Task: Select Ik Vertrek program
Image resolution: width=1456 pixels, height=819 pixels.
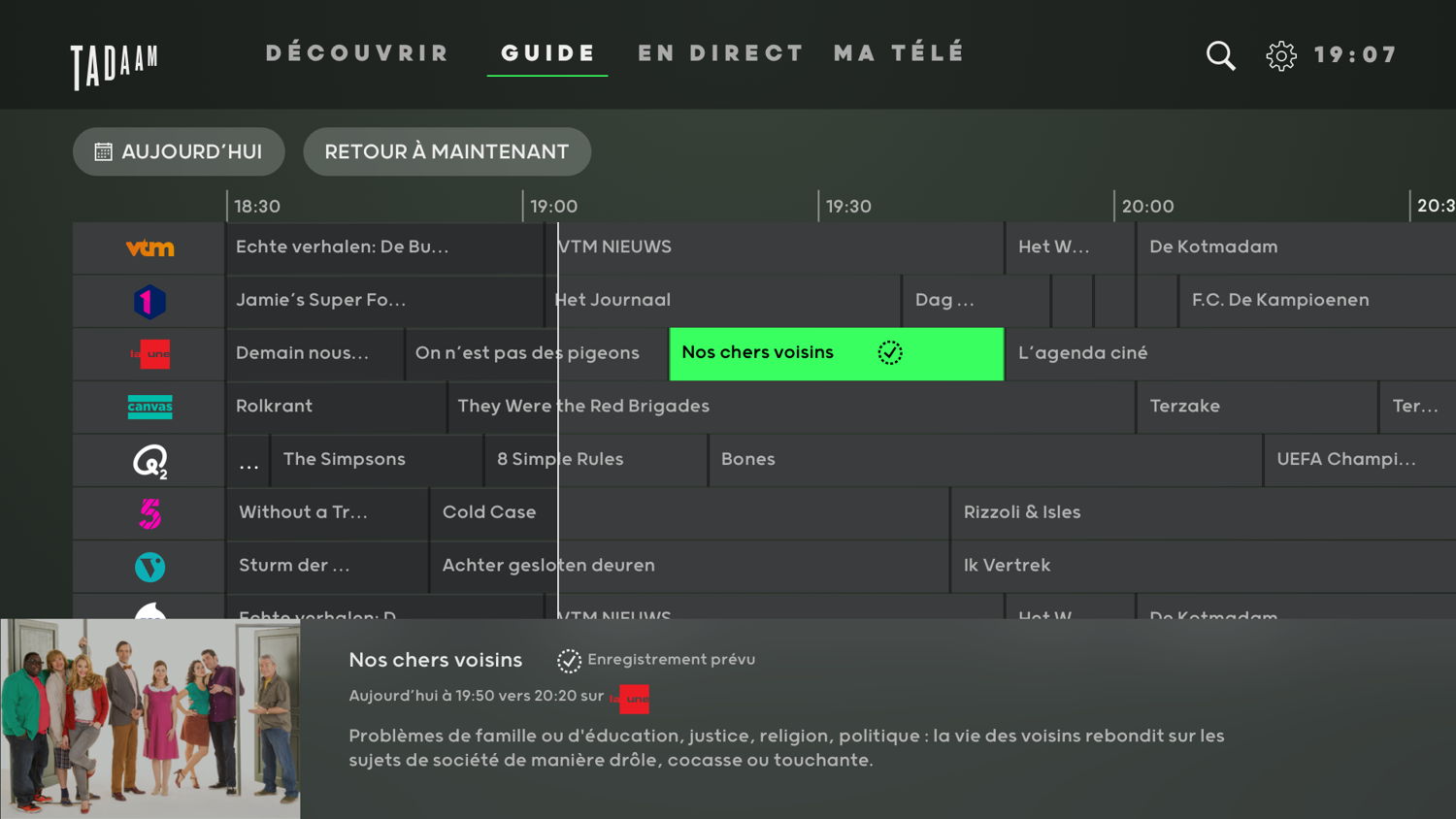Action: tap(1204, 567)
